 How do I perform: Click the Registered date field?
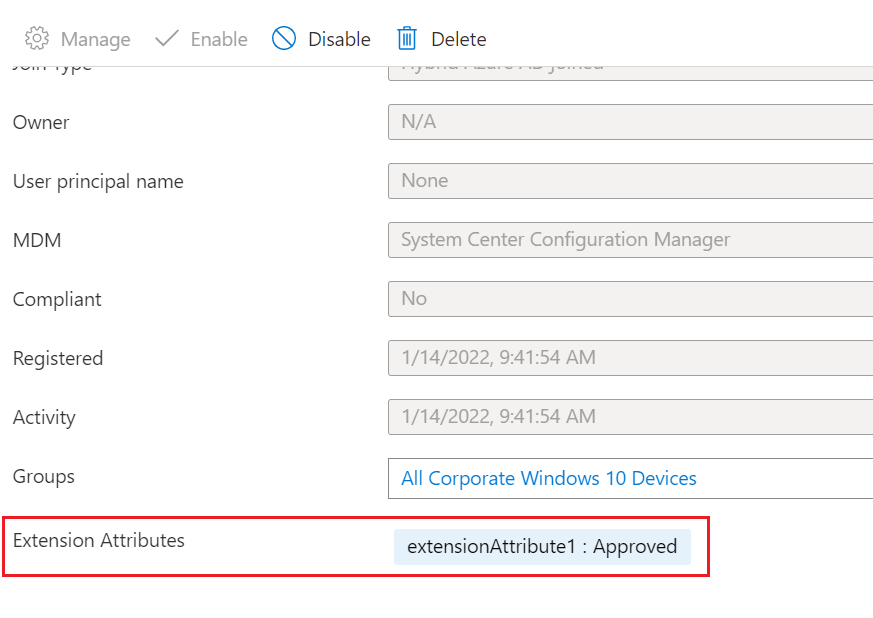coord(630,358)
